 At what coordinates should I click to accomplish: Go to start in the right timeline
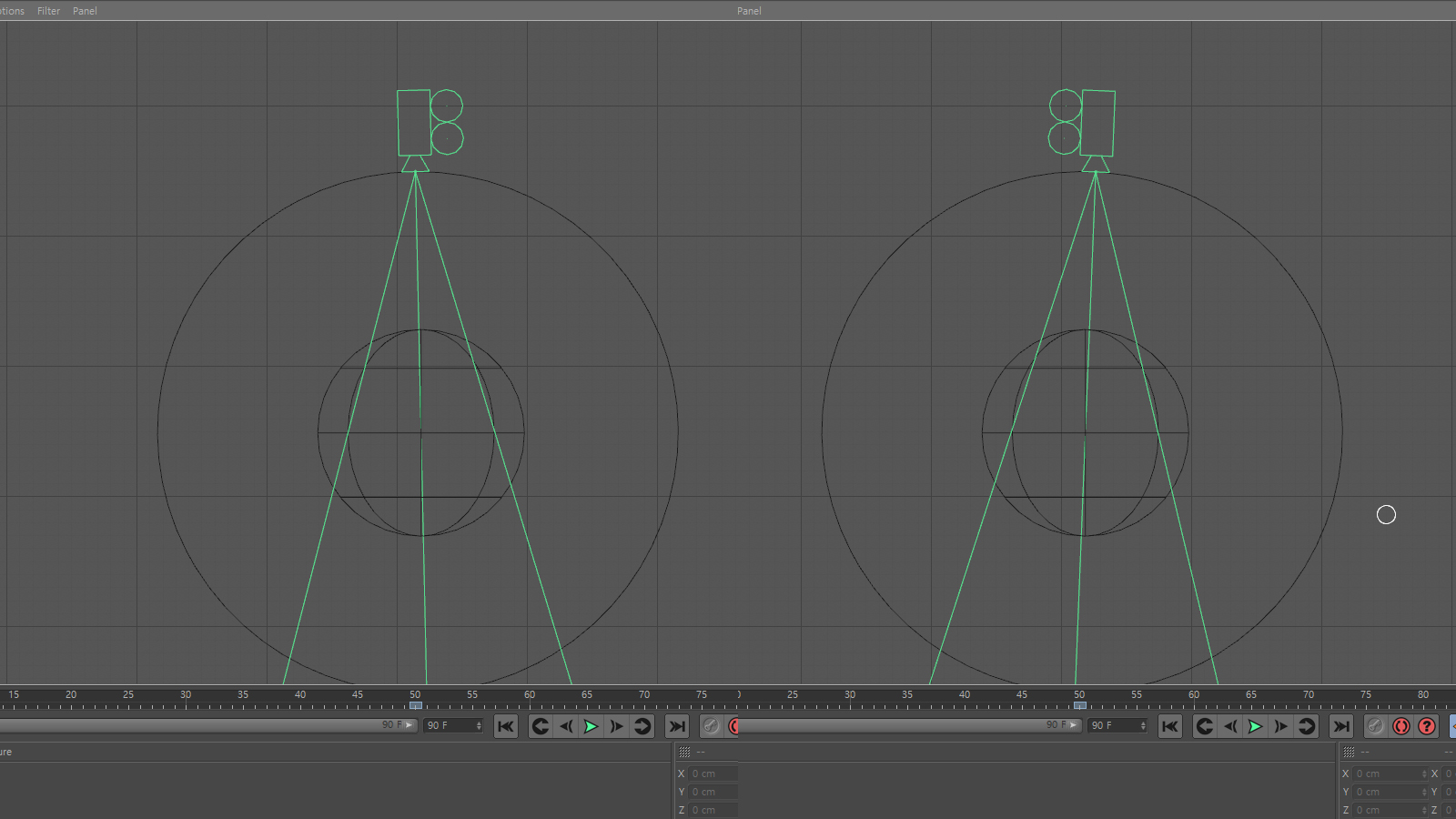(x=1170, y=725)
